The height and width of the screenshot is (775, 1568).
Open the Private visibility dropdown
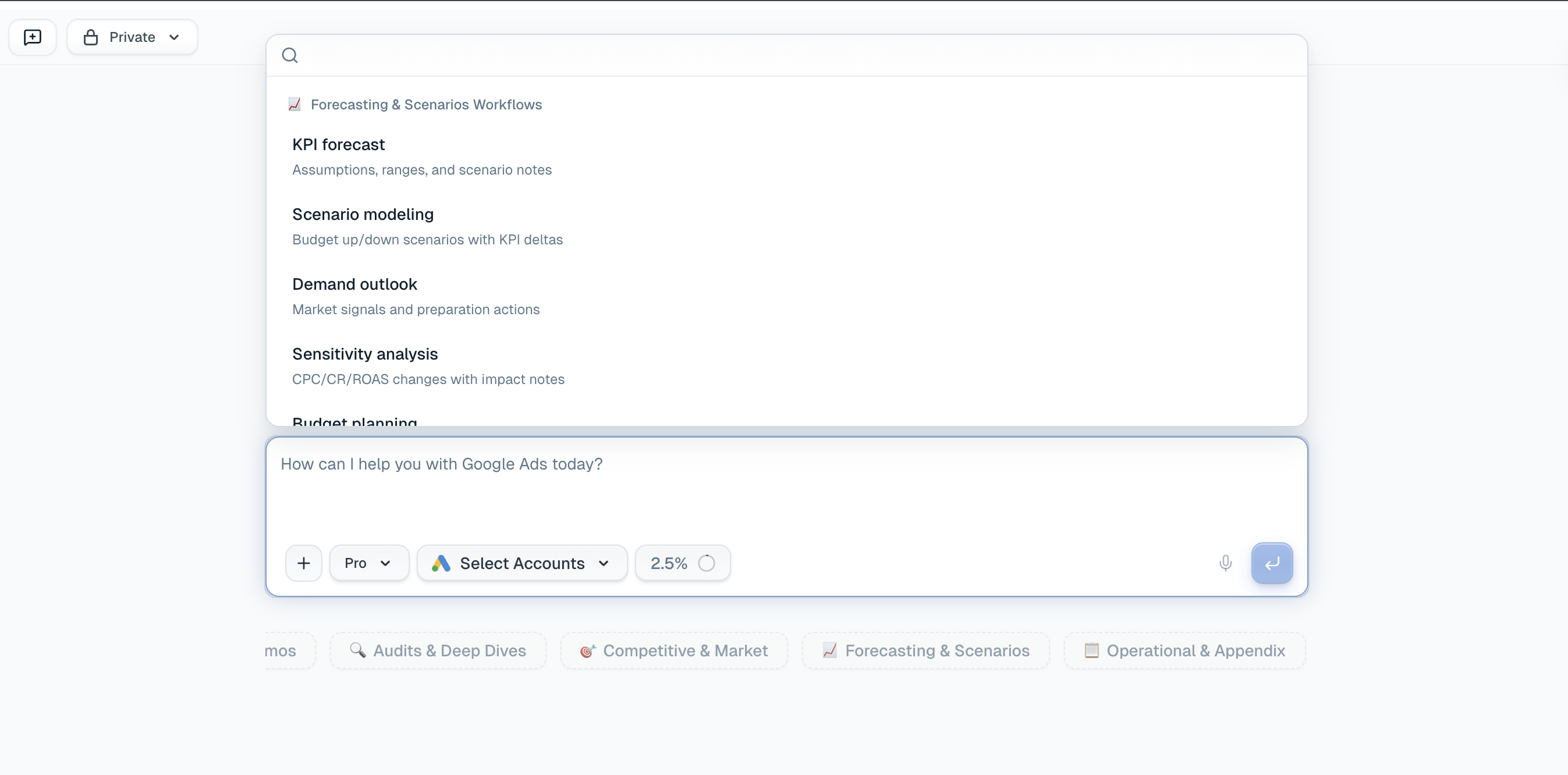click(174, 37)
